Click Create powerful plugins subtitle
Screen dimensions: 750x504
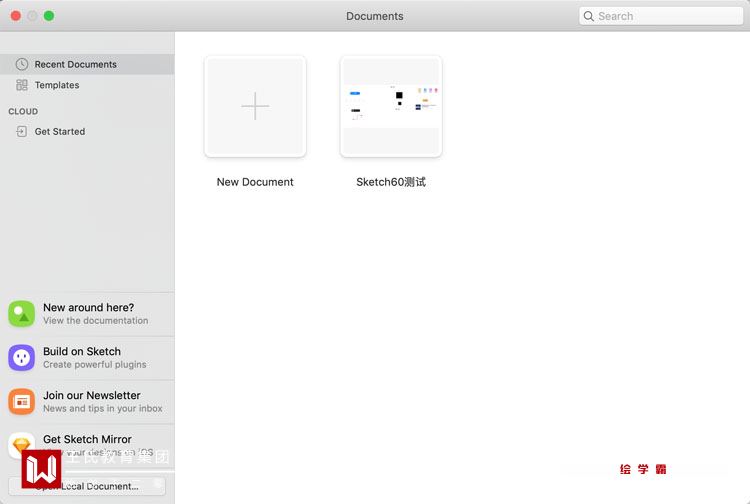95,364
